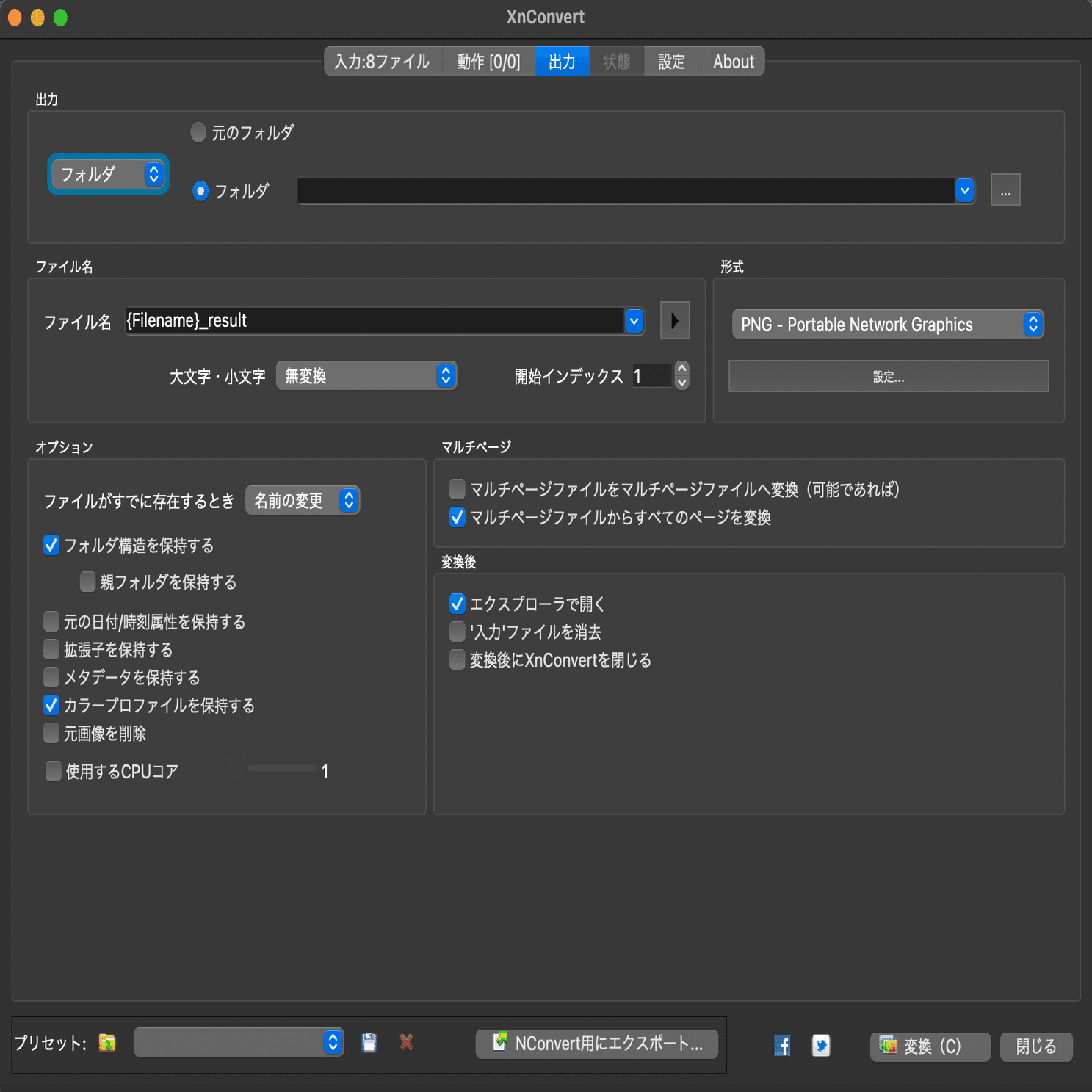
Task: Open the 設定 tab
Action: click(x=671, y=61)
